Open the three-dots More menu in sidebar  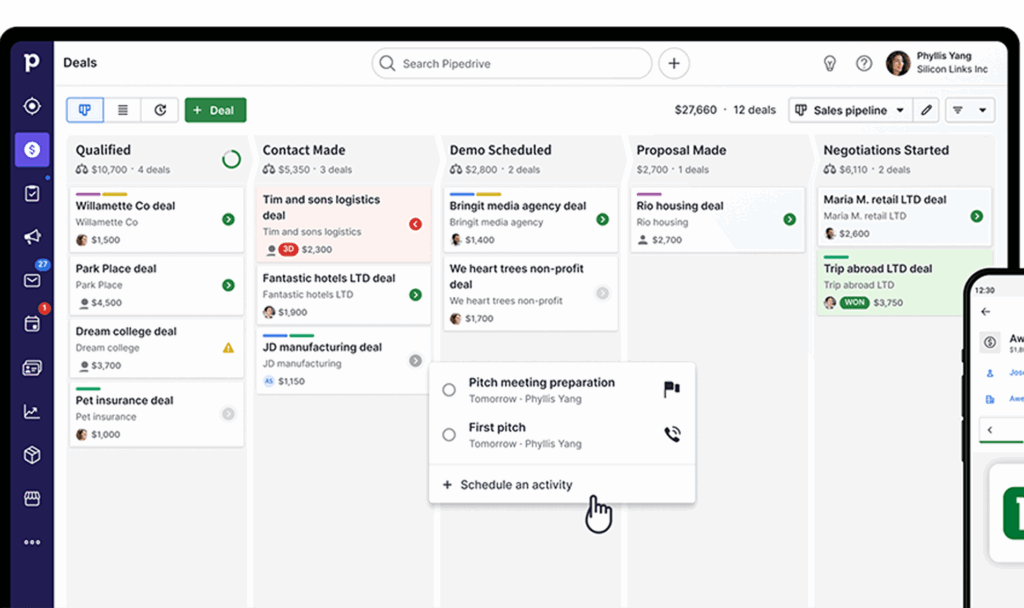[x=31, y=542]
